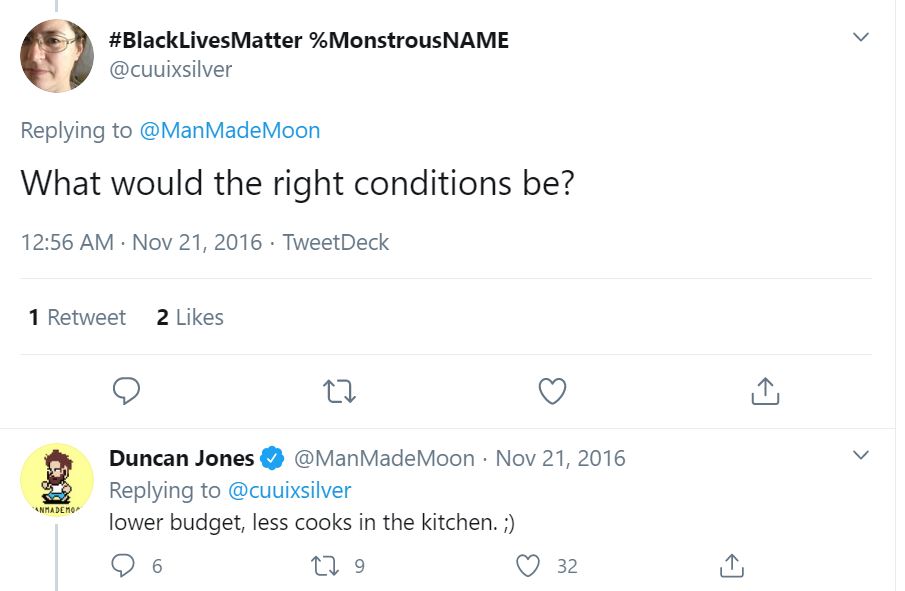
Task: Click the TweetDeck source label
Action: point(336,243)
